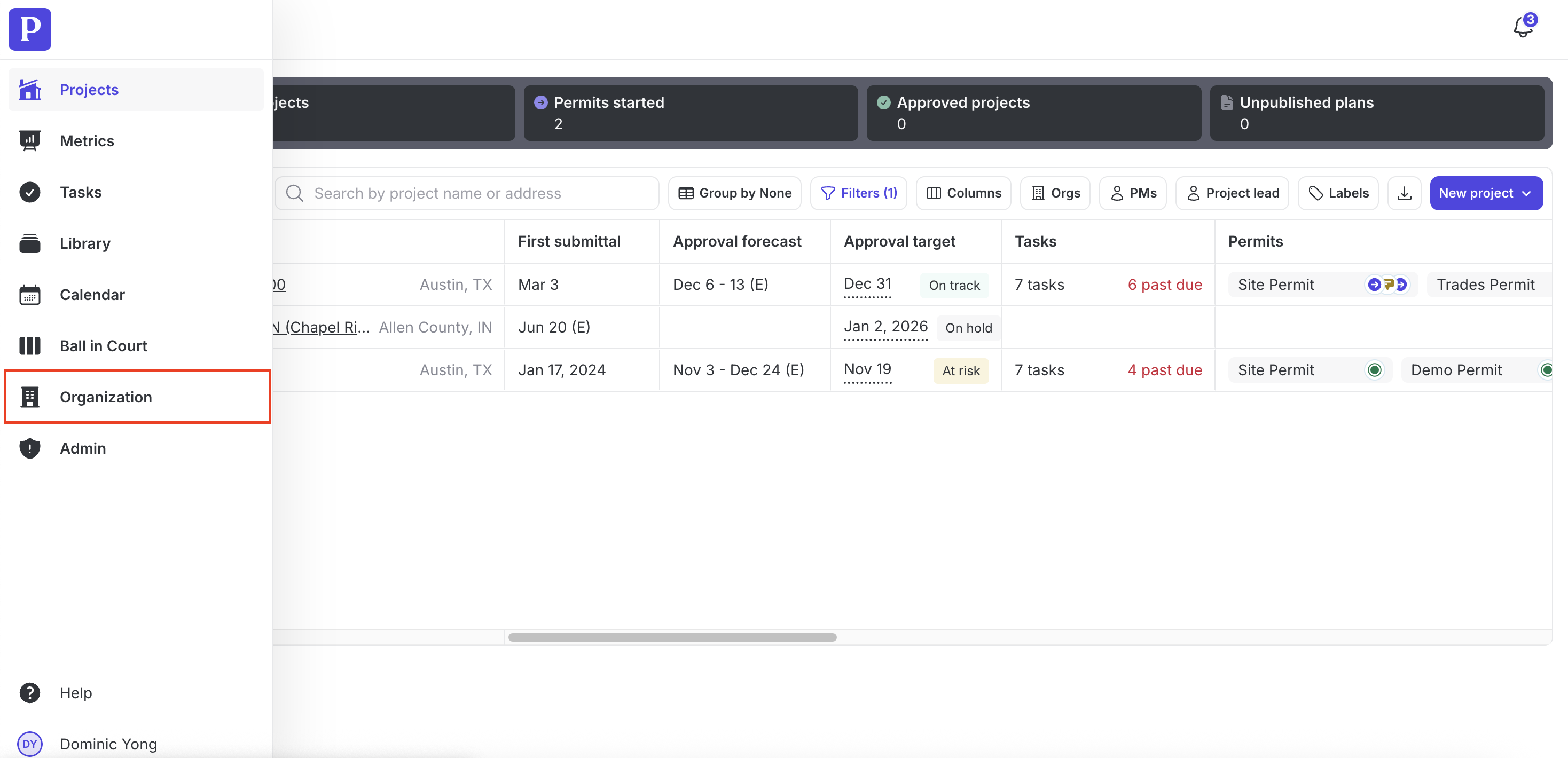1568x758 pixels.
Task: Open the Group by None dropdown
Action: (x=734, y=193)
